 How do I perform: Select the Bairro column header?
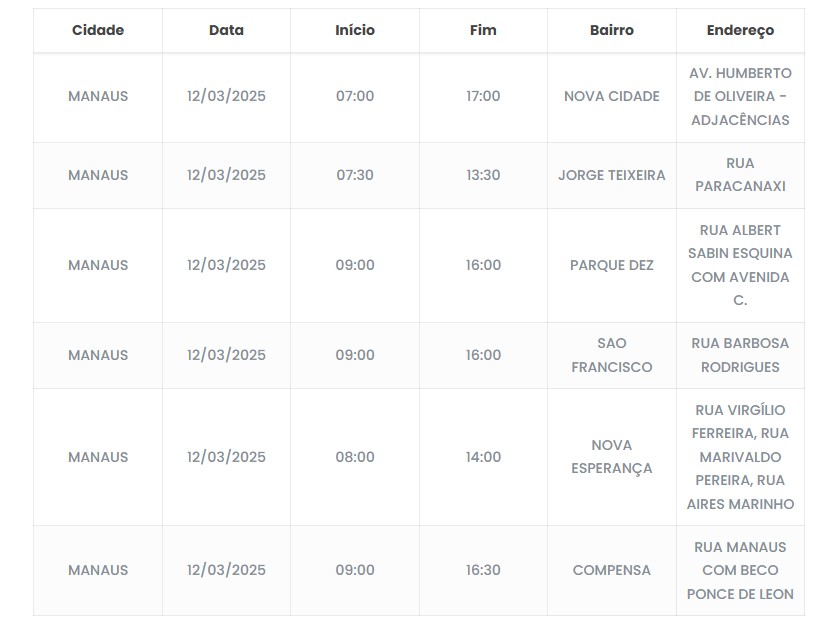pos(611,30)
